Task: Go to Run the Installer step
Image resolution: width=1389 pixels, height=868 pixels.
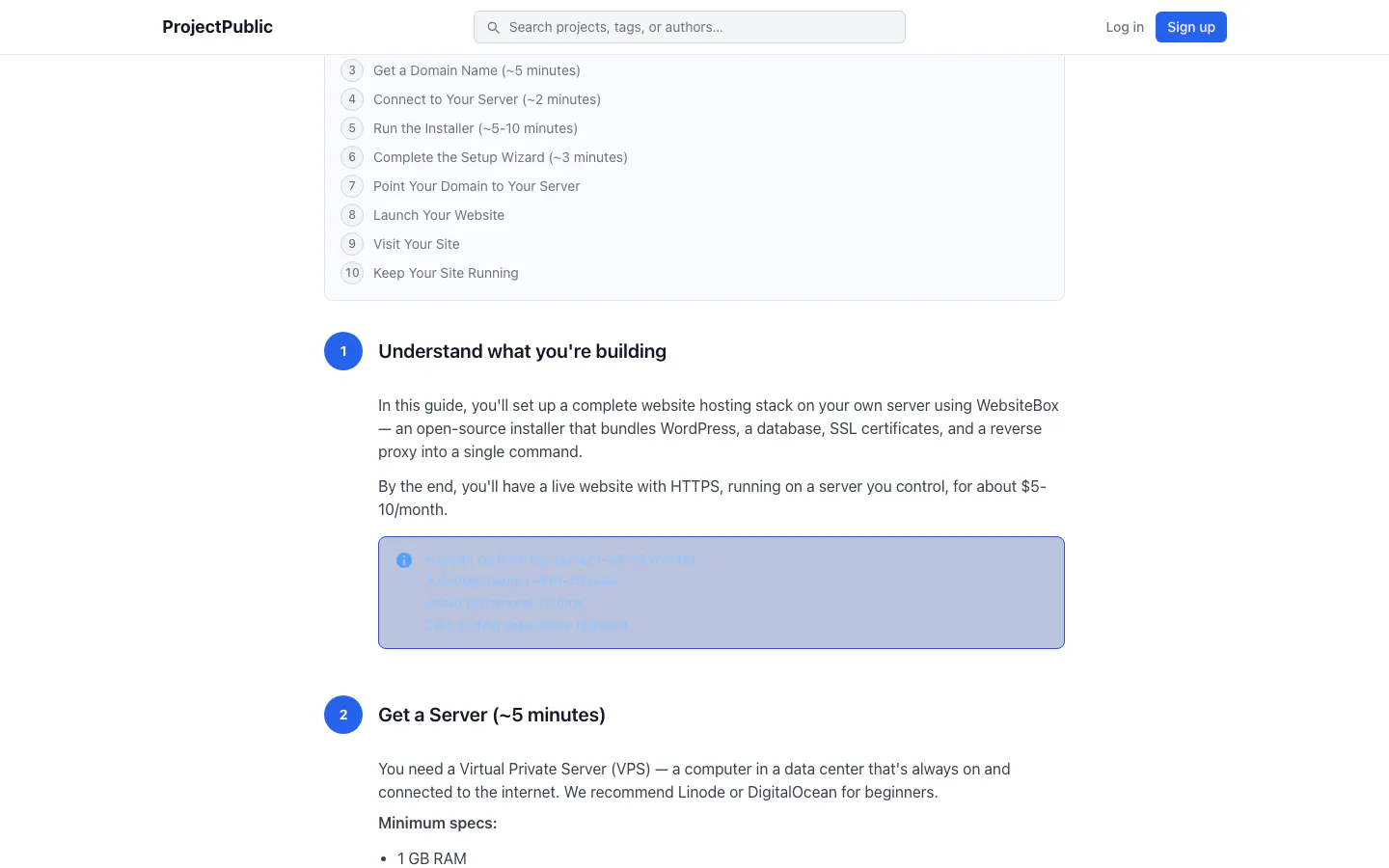Action: (x=476, y=128)
